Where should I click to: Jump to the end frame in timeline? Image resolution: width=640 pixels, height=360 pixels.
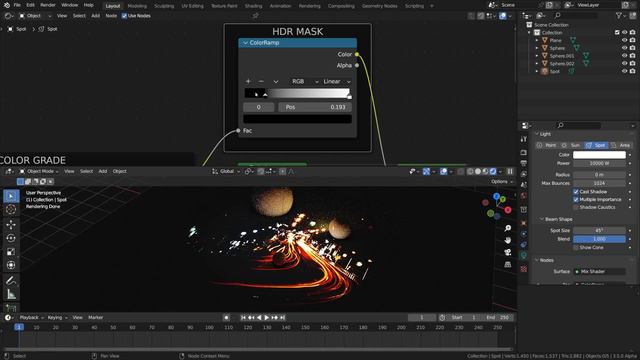pos(282,318)
